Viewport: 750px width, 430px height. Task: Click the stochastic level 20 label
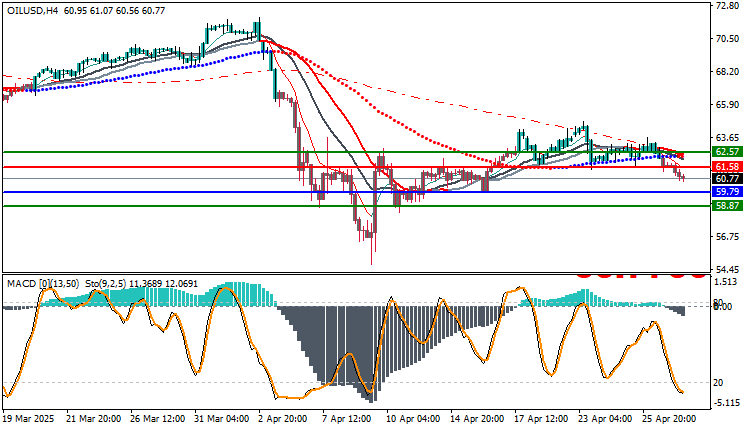coord(718,383)
